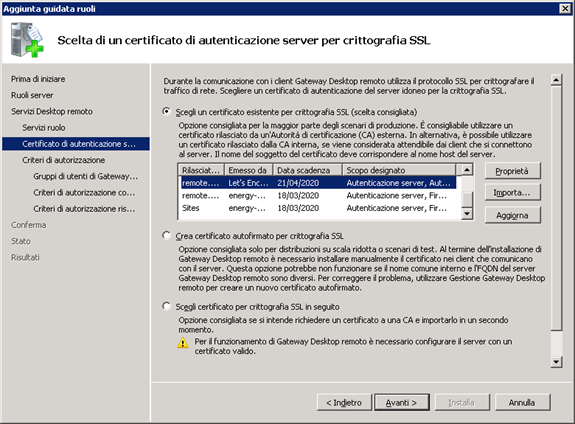The height and width of the screenshot is (424, 575).
Task: Sort by 'Emesso da' column header
Action: (x=249, y=170)
